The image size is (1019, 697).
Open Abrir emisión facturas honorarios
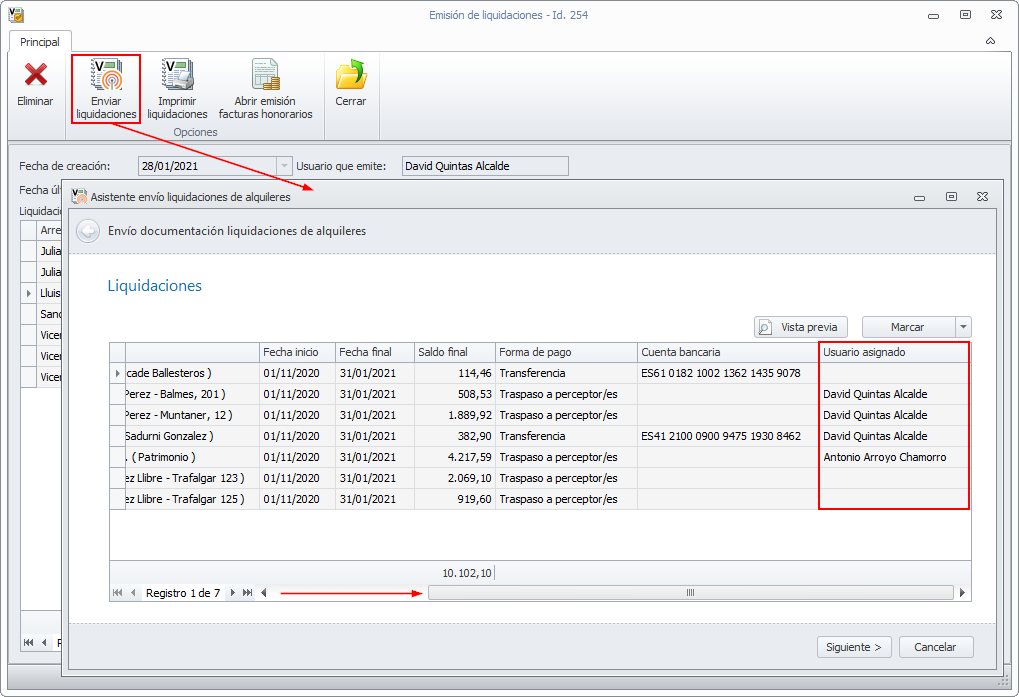click(x=265, y=75)
